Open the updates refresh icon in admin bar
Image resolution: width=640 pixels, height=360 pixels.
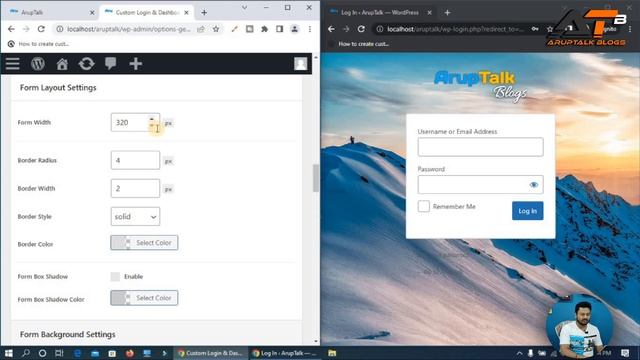coord(86,64)
